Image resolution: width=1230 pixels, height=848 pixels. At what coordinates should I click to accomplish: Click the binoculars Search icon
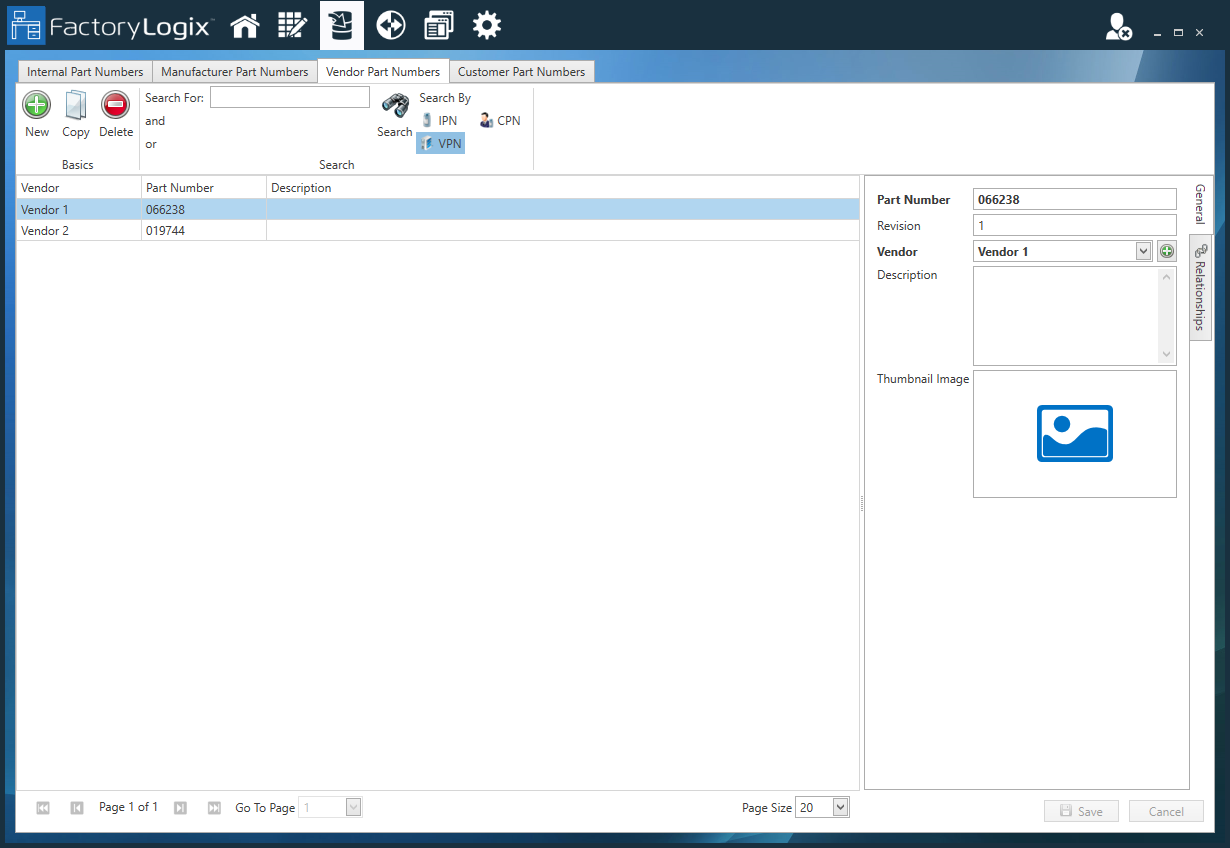tap(395, 106)
